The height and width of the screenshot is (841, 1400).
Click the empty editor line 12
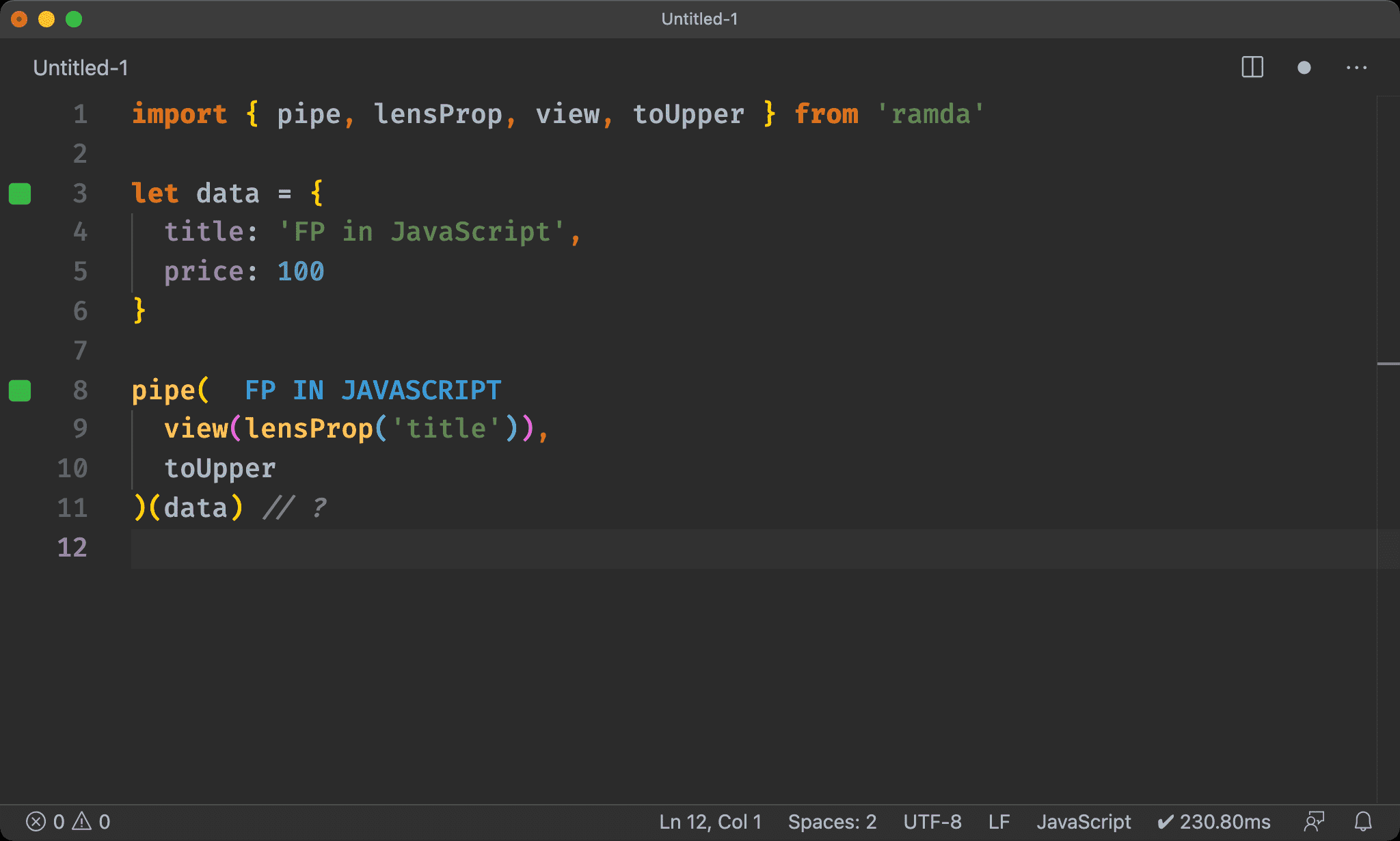[x=753, y=548]
